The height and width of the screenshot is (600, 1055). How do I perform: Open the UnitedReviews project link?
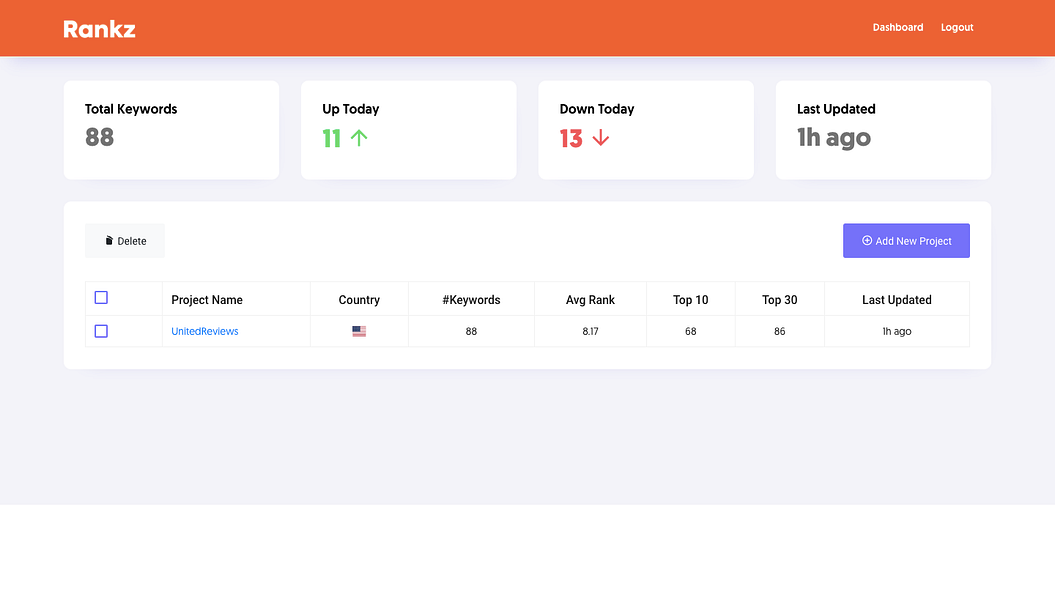click(x=205, y=331)
